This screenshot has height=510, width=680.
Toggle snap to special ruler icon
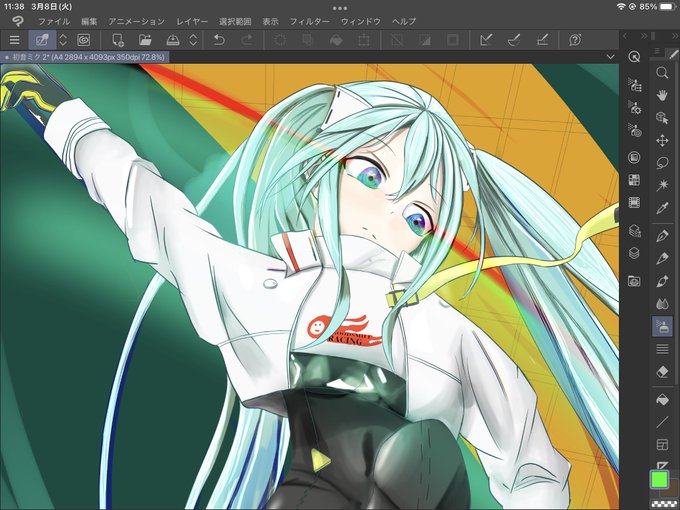click(x=514, y=40)
